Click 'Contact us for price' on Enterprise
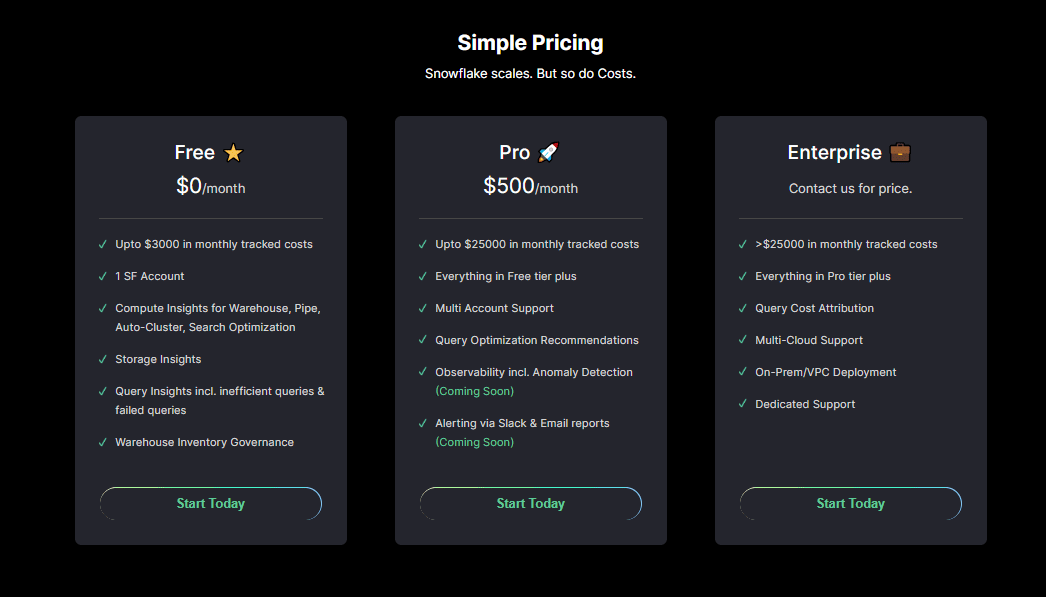The width and height of the screenshot is (1046, 597). pos(850,188)
